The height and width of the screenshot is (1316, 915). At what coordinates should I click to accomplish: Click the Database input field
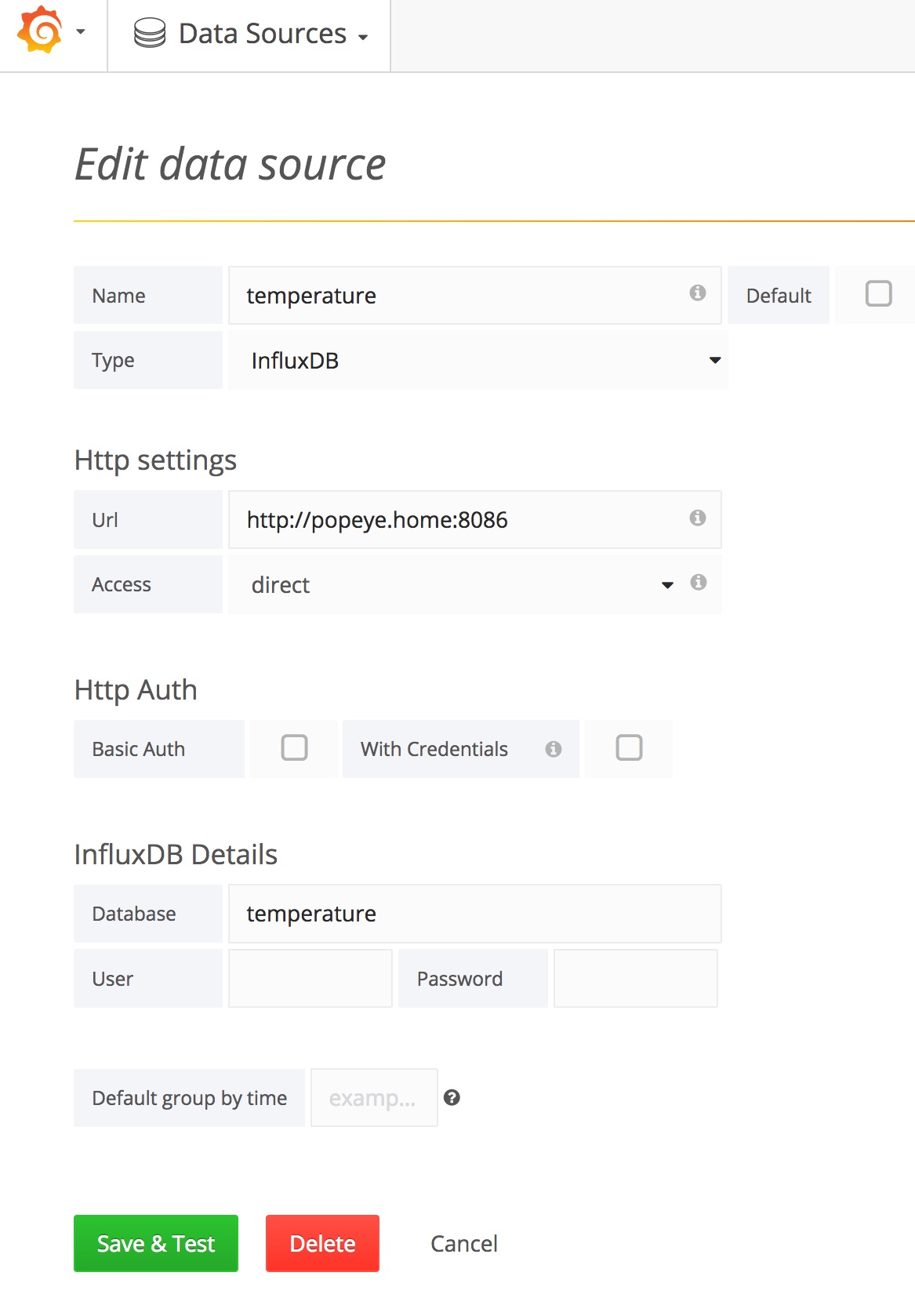pyautogui.click(x=475, y=914)
